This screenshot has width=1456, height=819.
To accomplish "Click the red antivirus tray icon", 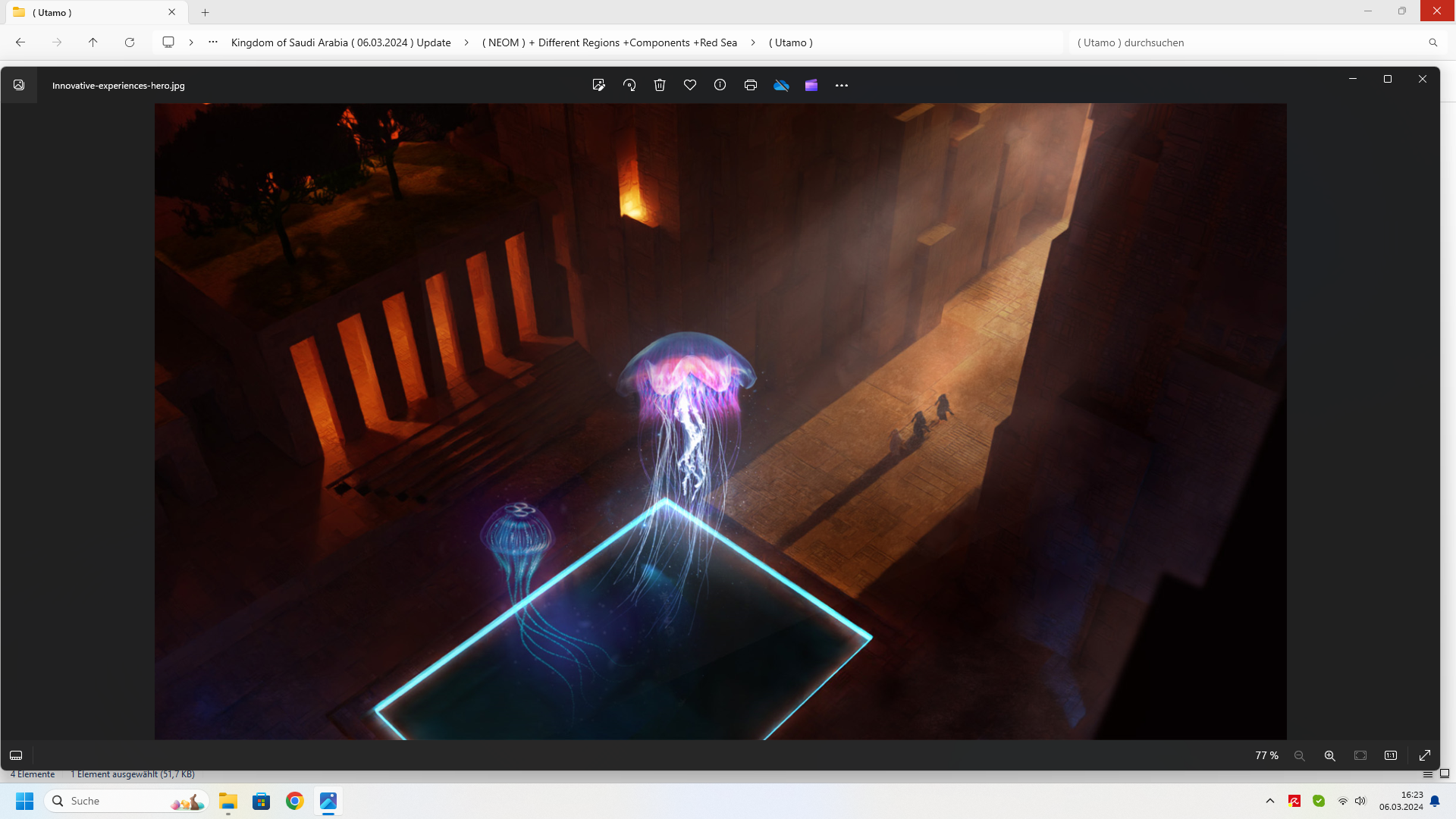I will (1294, 801).
